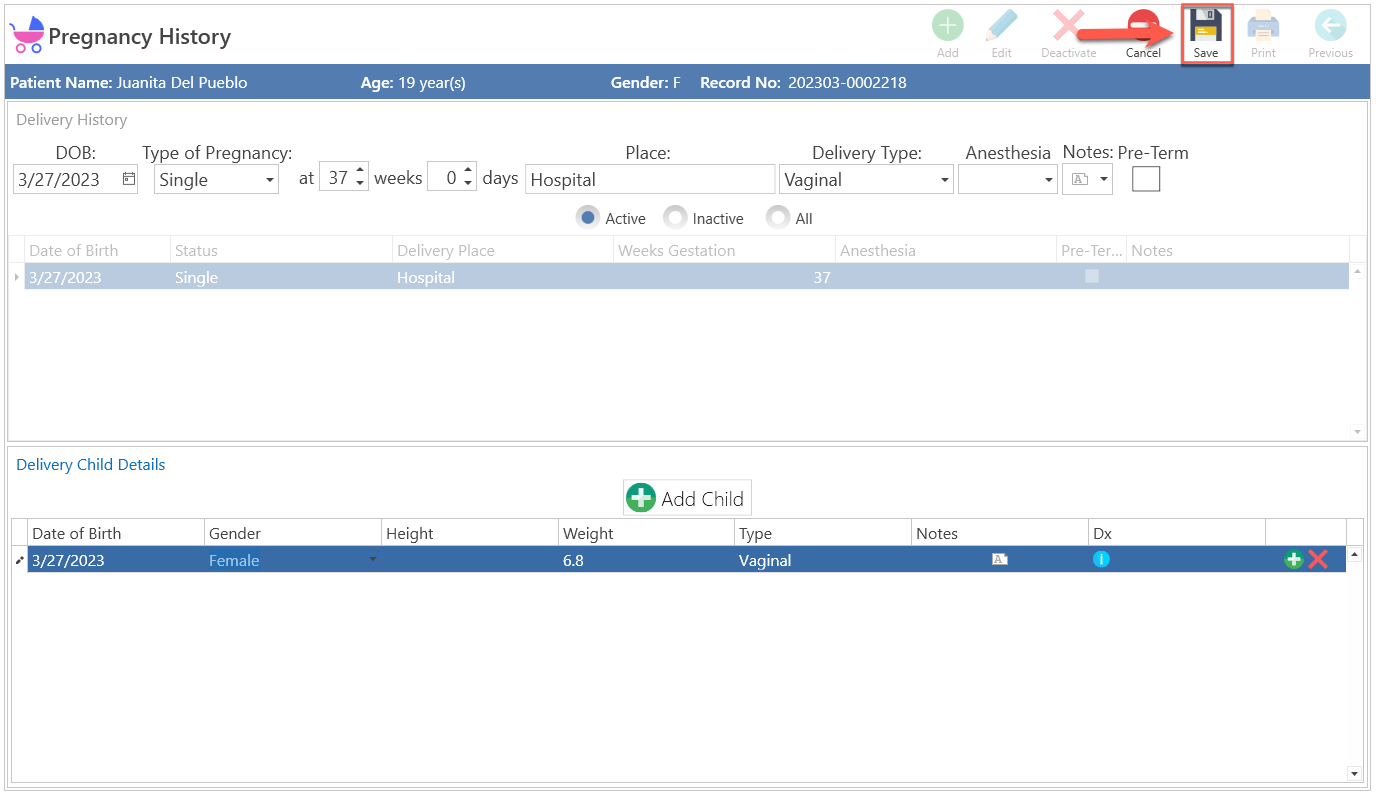This screenshot has width=1376, height=795.
Task: Click Anesthesia column header in history grid
Action: click(946, 250)
